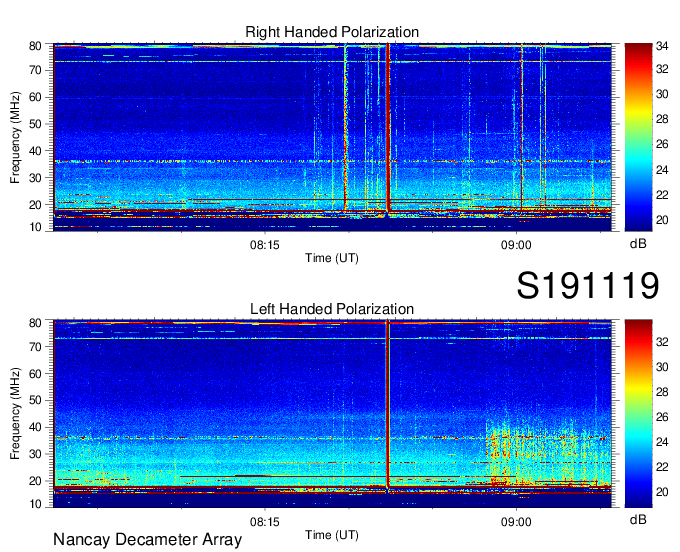Viewport: 680px width, 552px height.
Task: Click the left-handed spectrogram plot area
Action: [x=332, y=414]
